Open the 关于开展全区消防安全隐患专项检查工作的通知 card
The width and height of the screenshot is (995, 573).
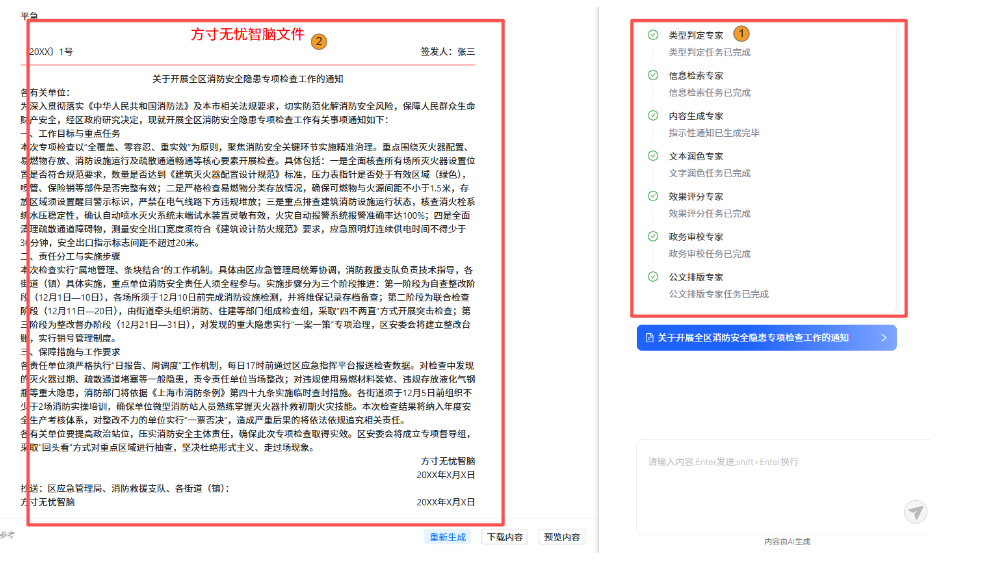point(753,338)
